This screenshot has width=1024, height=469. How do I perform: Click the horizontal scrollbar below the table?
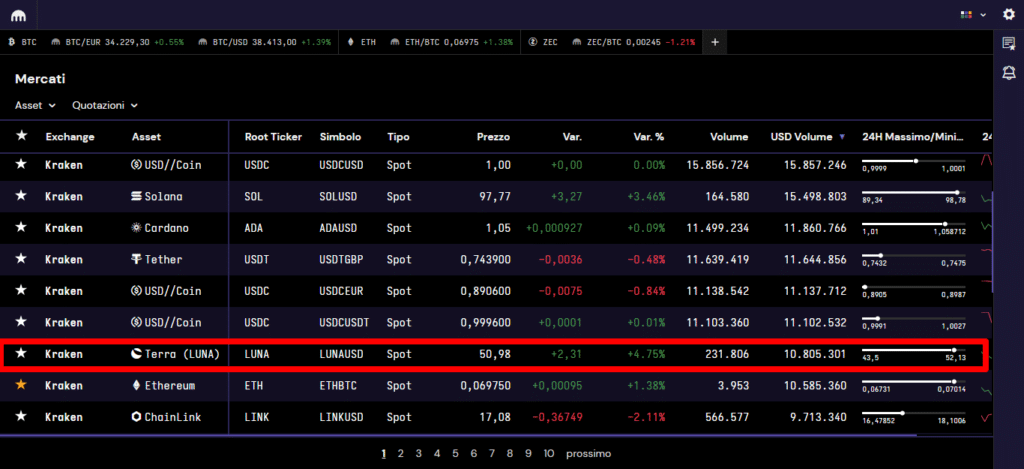tap(457, 434)
